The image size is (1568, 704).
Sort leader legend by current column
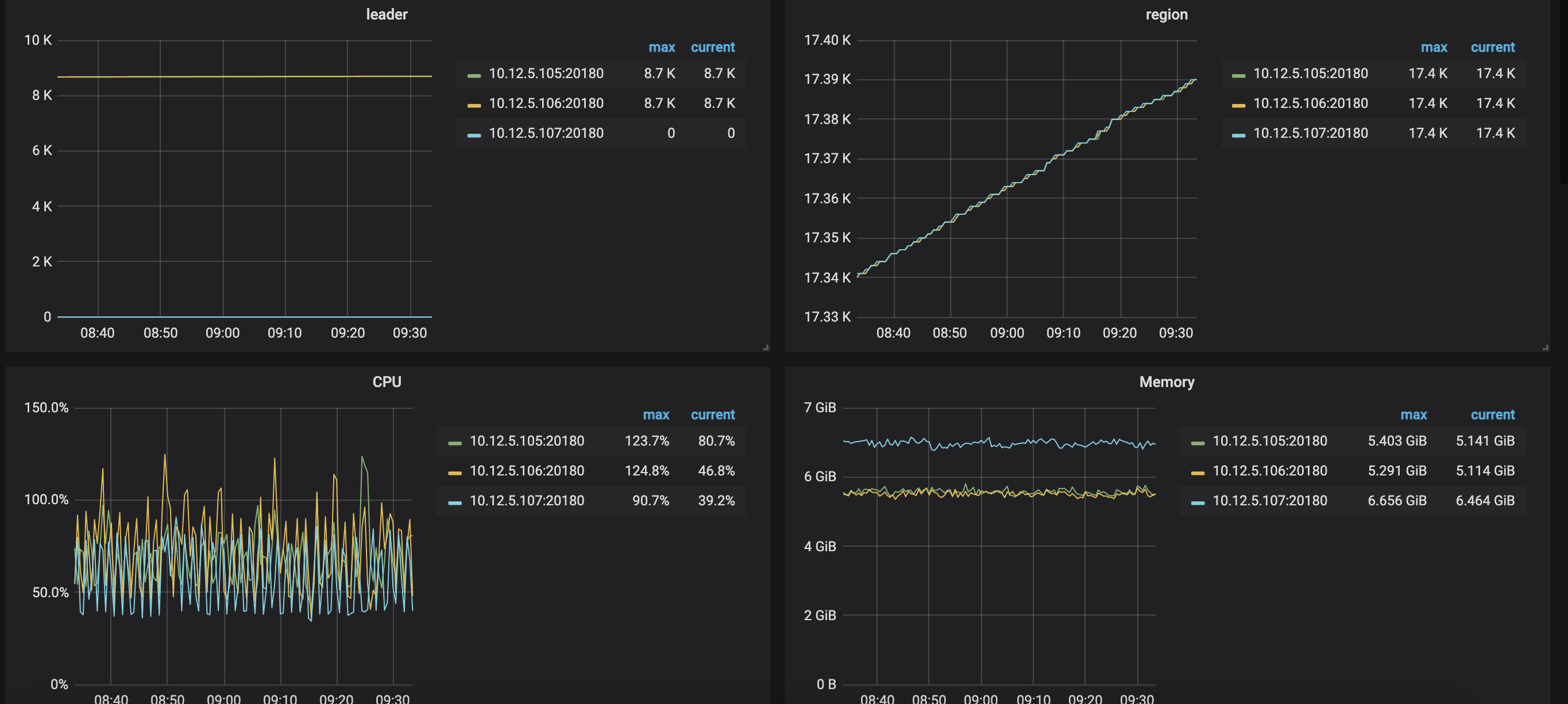point(712,48)
